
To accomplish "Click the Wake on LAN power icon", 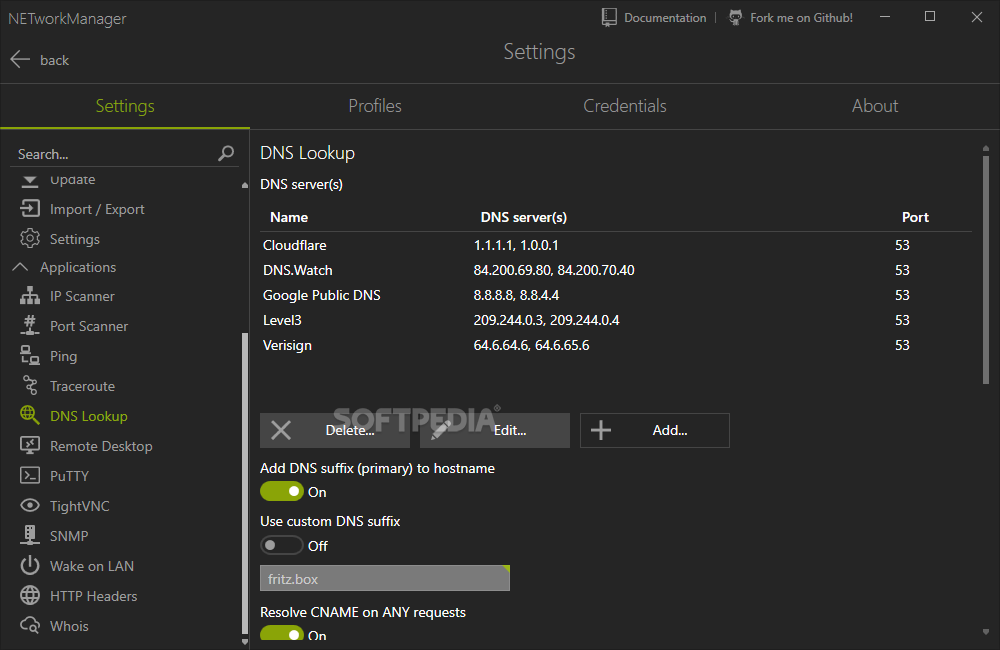I will (29, 565).
